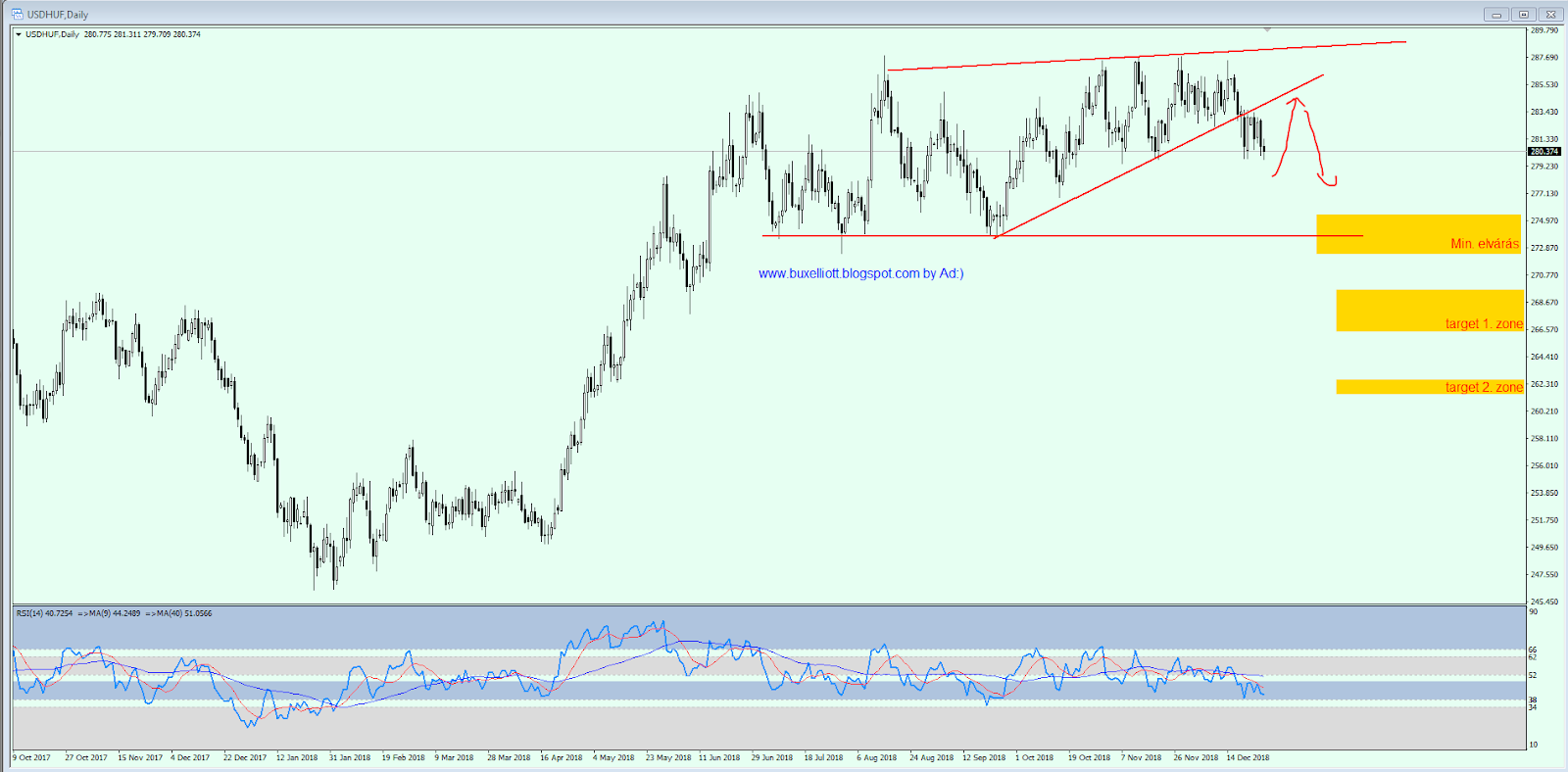Click the gray chart shift triangle marker

(1267, 30)
